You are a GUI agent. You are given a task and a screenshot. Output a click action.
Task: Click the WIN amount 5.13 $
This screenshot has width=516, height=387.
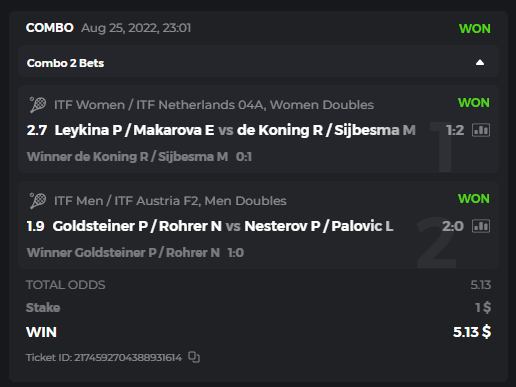472,332
